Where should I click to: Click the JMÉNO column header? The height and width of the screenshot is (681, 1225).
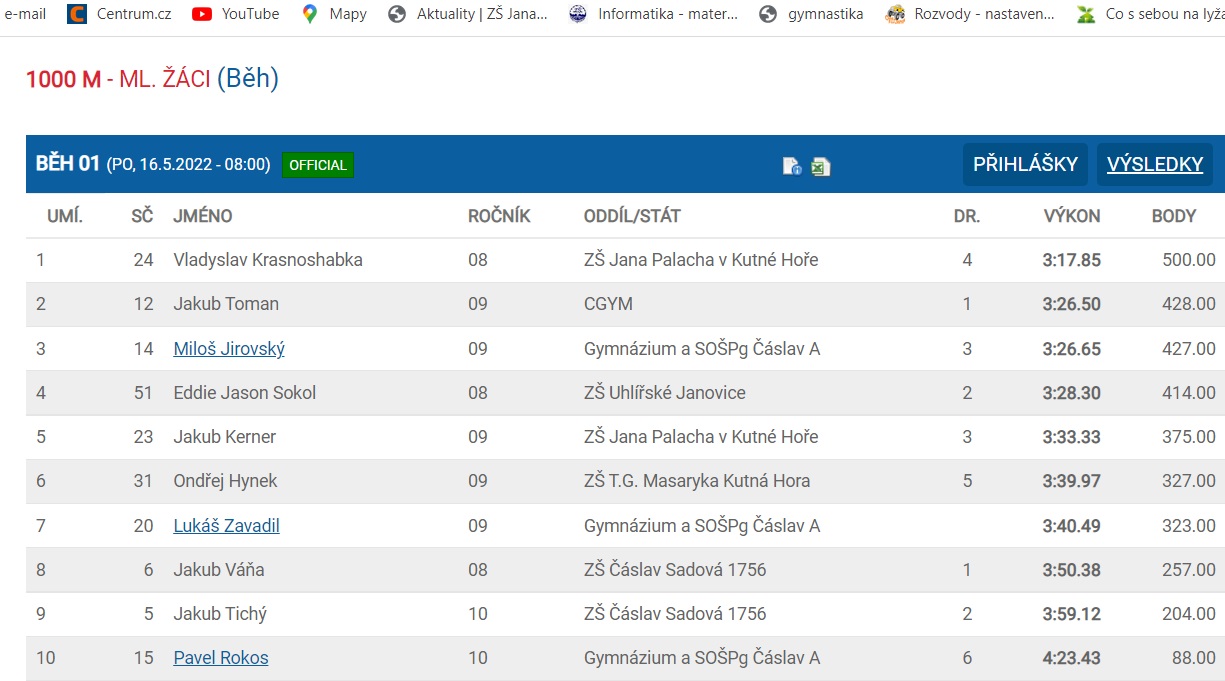click(202, 216)
